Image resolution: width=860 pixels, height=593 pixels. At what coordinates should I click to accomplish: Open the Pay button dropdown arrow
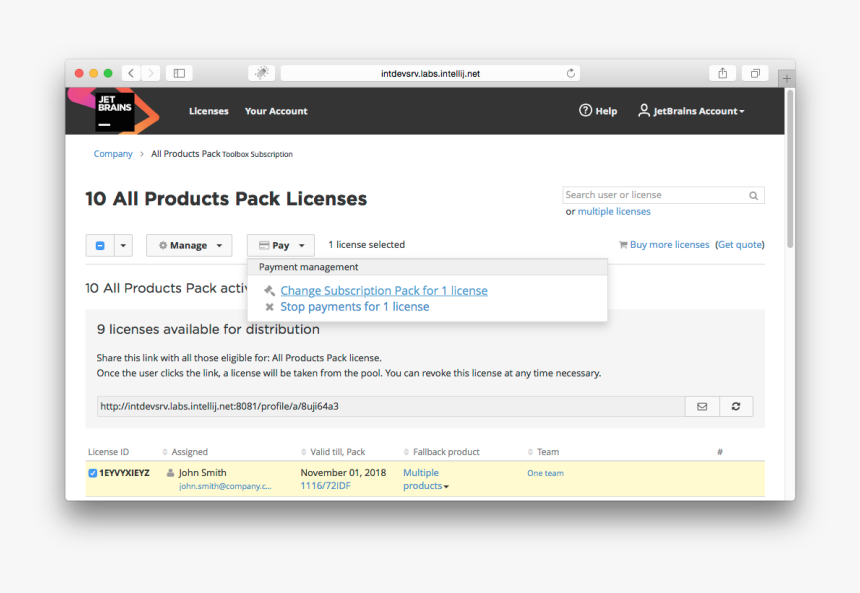tap(300, 245)
